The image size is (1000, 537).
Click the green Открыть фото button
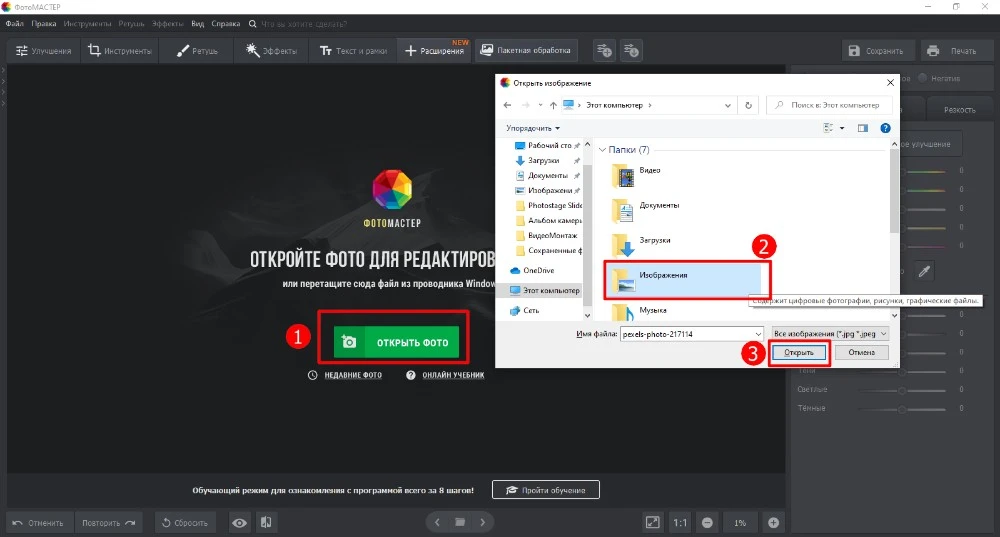[396, 342]
